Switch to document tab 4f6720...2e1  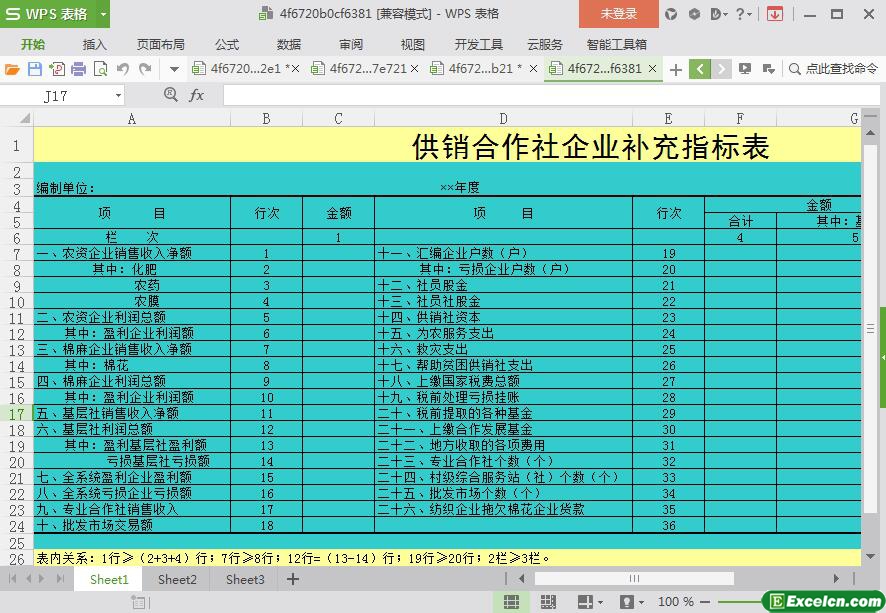244,69
